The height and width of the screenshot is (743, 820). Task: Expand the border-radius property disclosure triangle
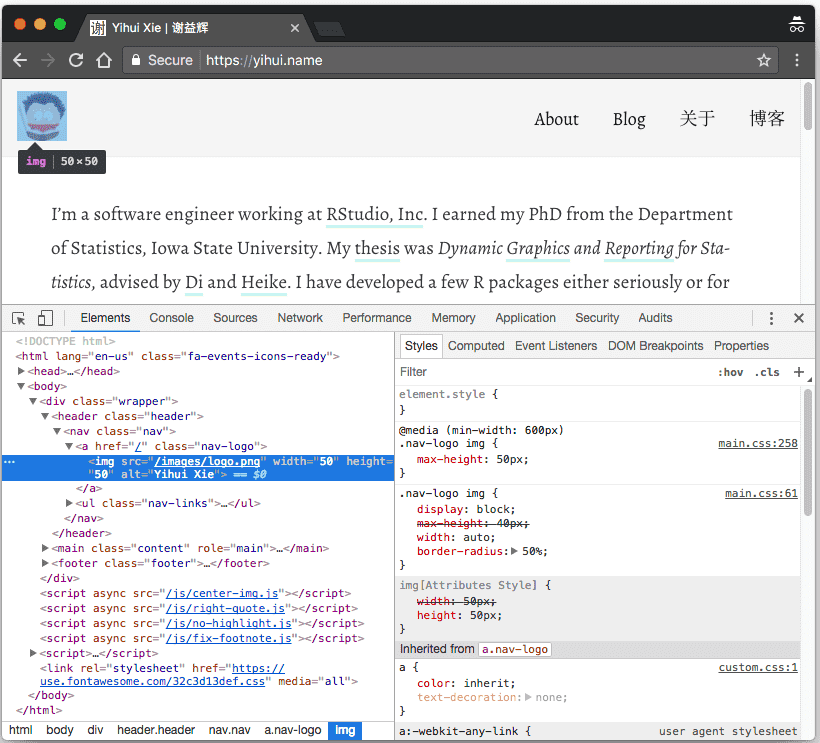click(513, 551)
